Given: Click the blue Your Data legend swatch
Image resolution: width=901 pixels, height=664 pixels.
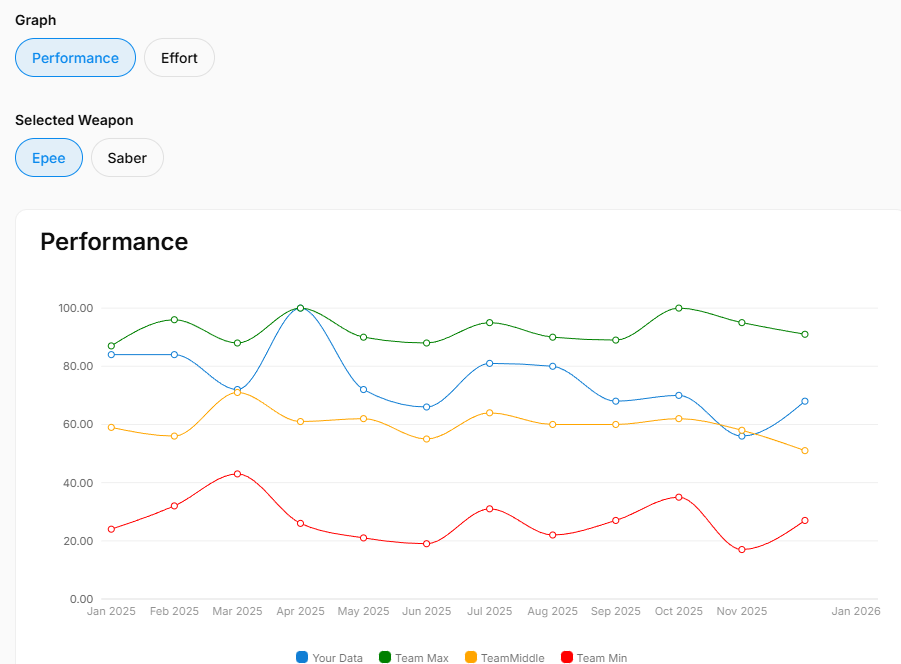Looking at the screenshot, I should click(x=302, y=657).
